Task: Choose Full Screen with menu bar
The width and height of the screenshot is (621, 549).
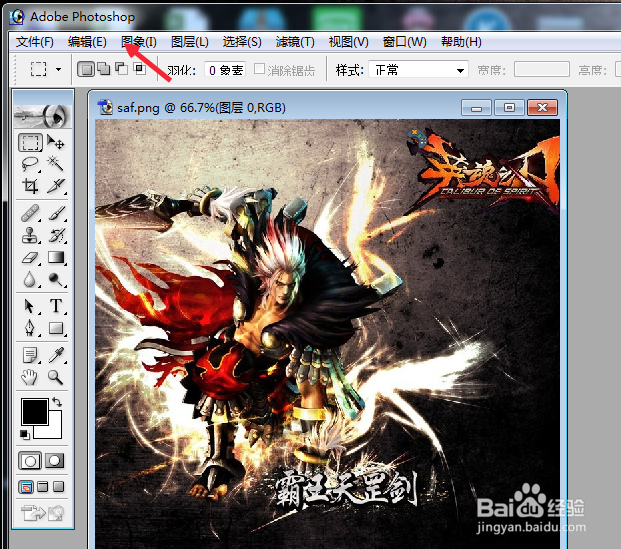Action: [x=42, y=486]
